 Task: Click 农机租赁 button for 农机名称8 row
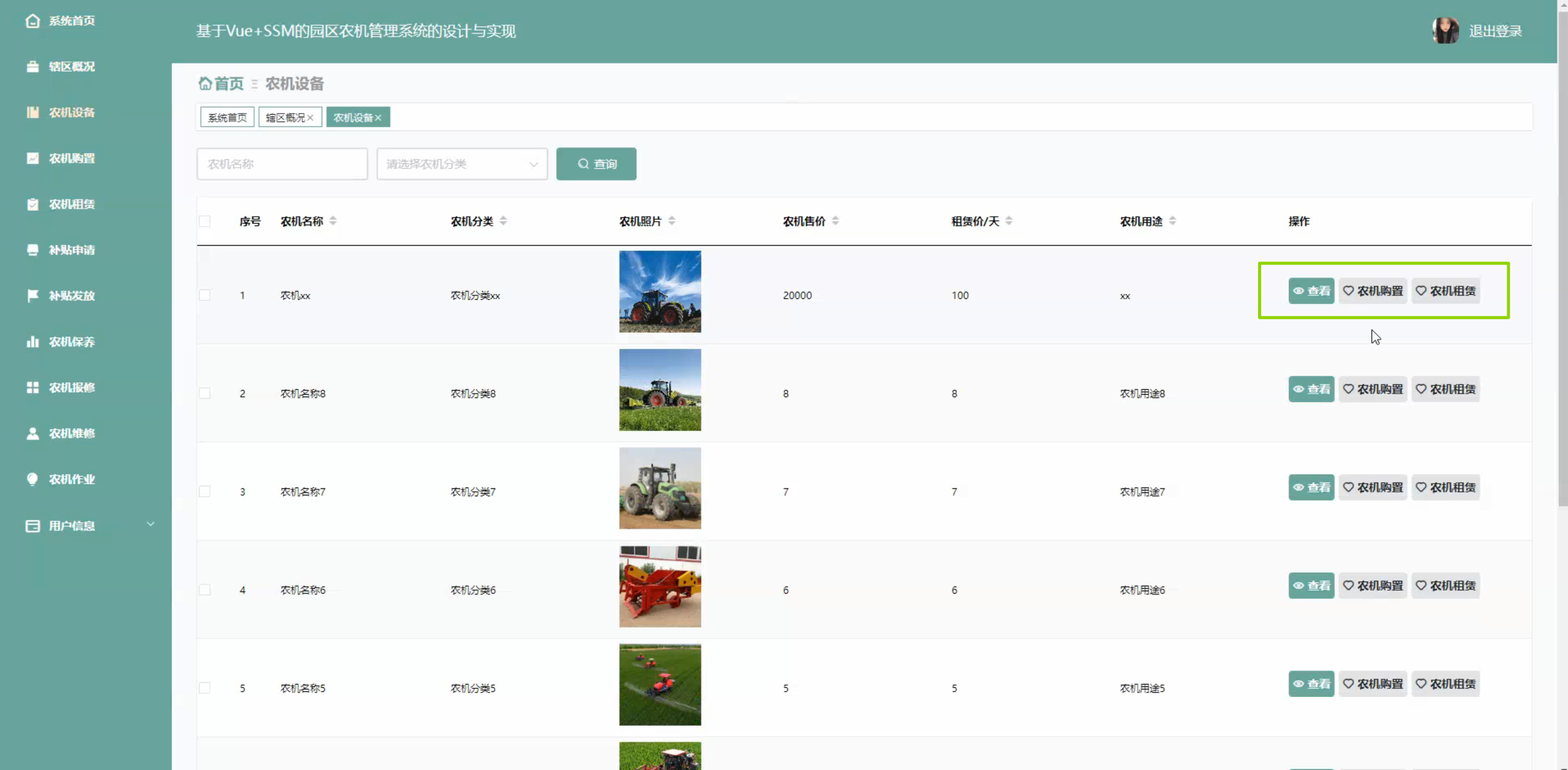pyautogui.click(x=1445, y=389)
